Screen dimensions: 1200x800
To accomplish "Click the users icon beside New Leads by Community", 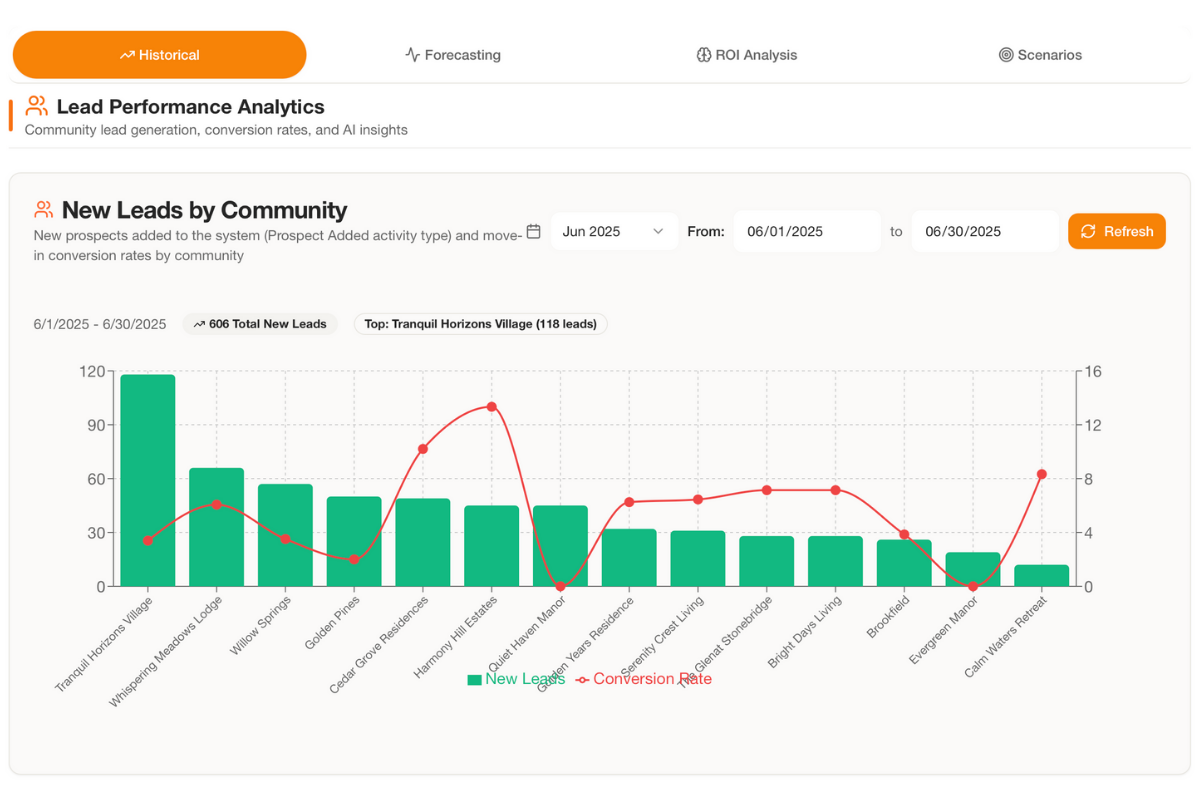I will 43,210.
